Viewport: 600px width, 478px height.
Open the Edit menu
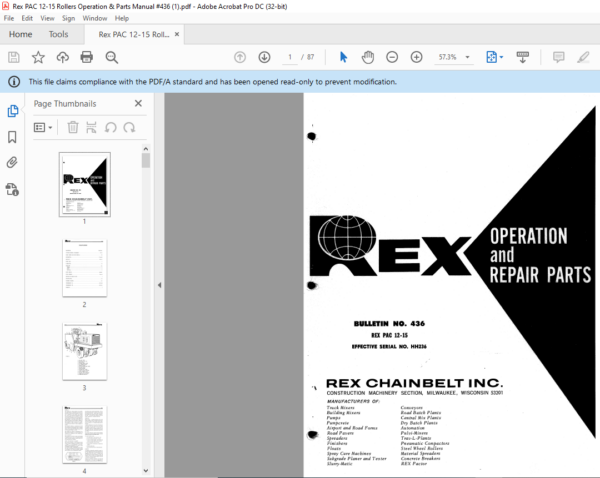(x=27, y=18)
